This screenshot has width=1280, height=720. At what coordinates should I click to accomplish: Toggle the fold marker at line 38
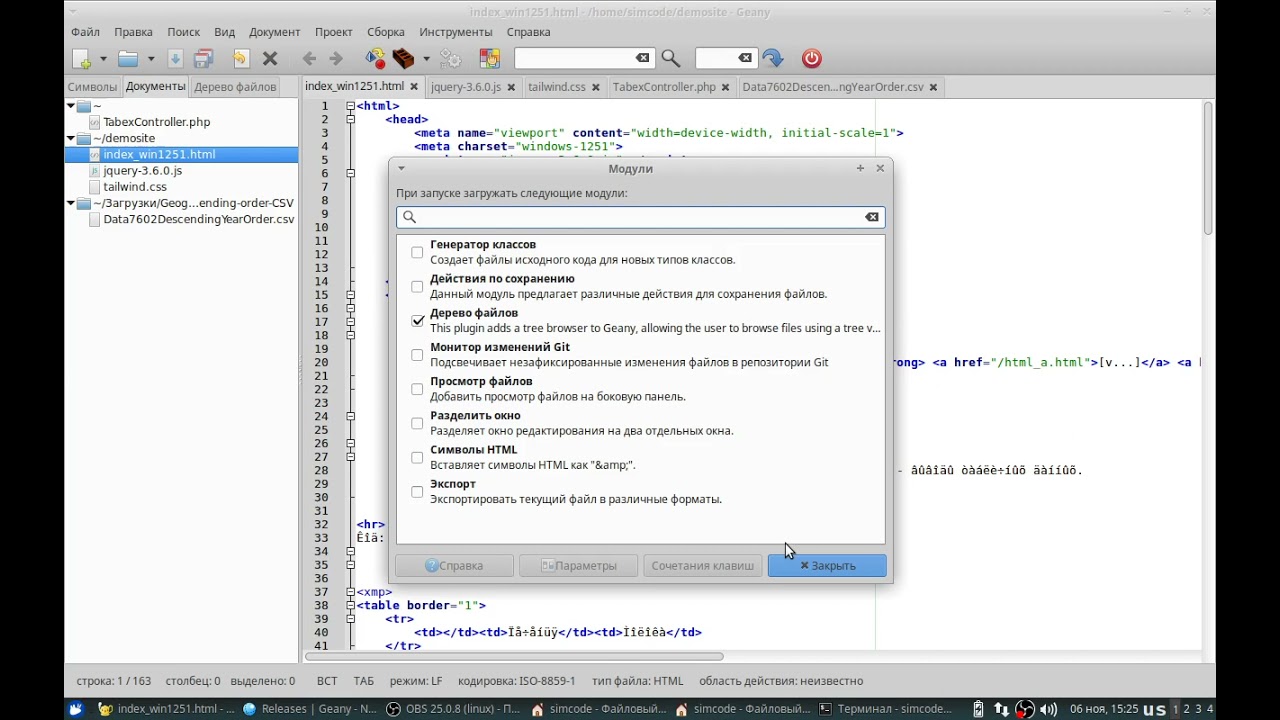351,605
